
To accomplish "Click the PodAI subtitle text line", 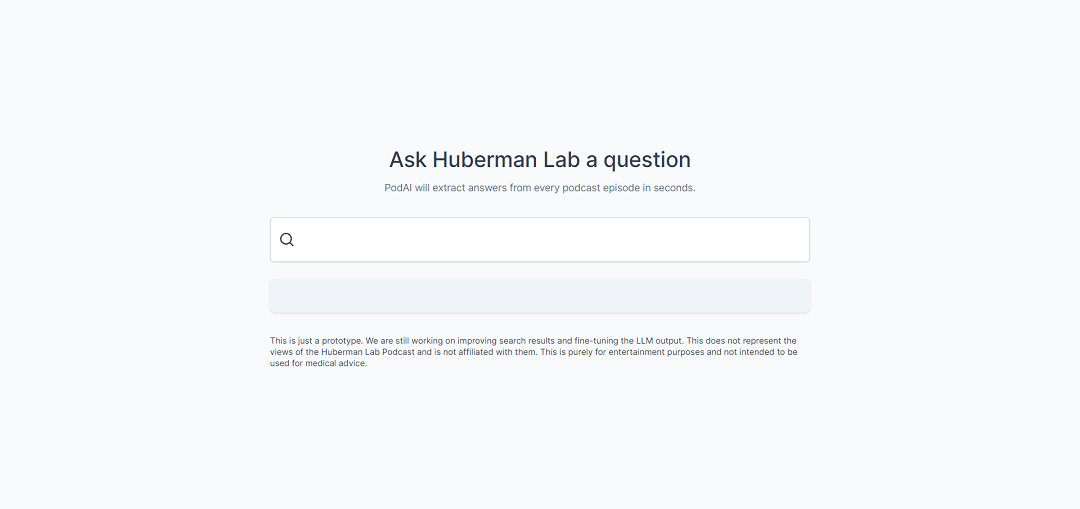I will click(540, 188).
